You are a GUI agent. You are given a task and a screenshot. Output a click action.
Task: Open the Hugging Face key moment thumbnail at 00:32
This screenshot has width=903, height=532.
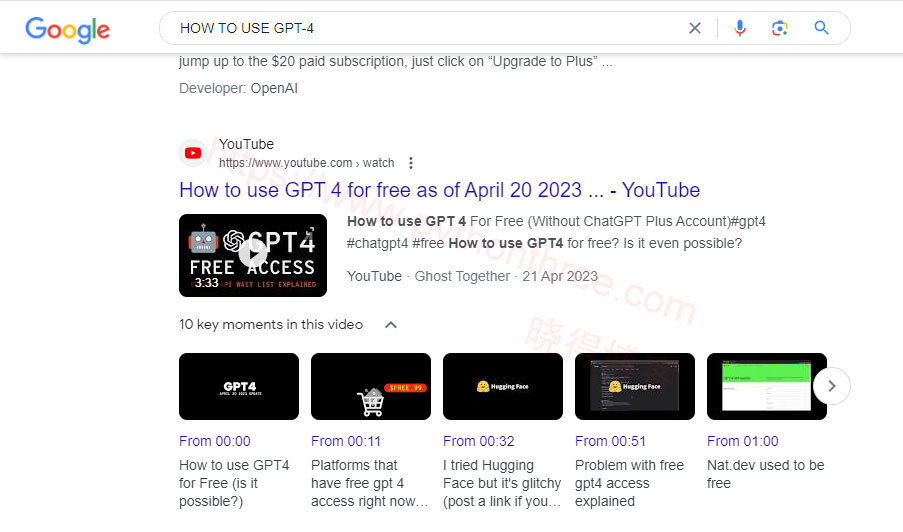[x=503, y=386]
